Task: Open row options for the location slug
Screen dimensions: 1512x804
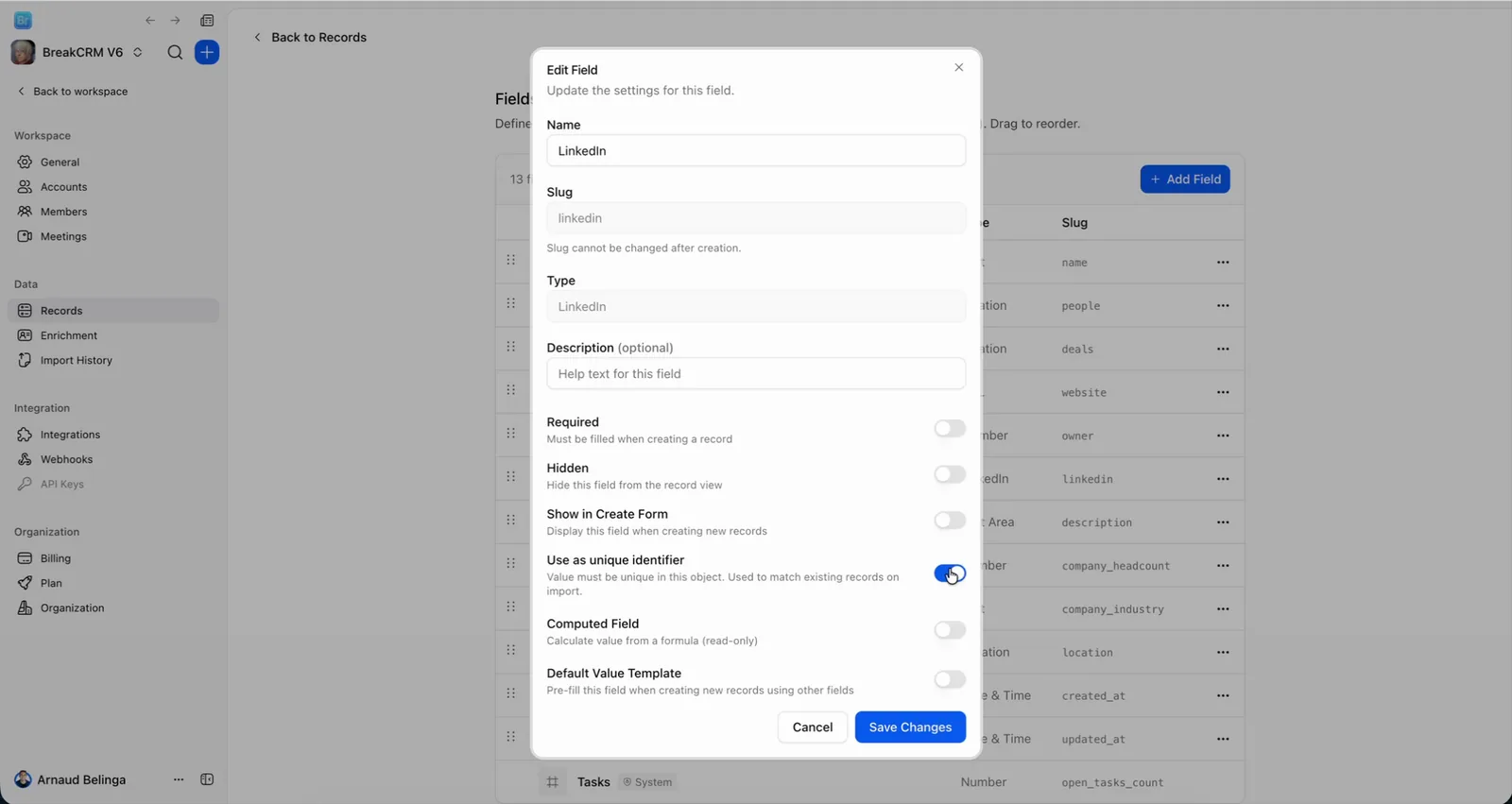Action: tap(1223, 653)
